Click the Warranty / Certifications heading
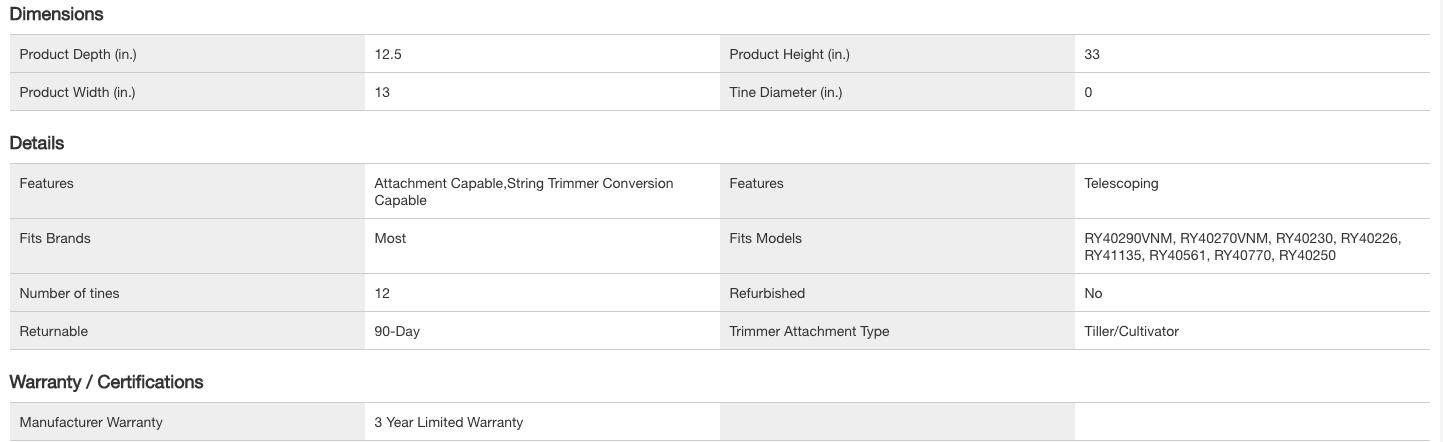The width and height of the screenshot is (1443, 442). tap(106, 382)
